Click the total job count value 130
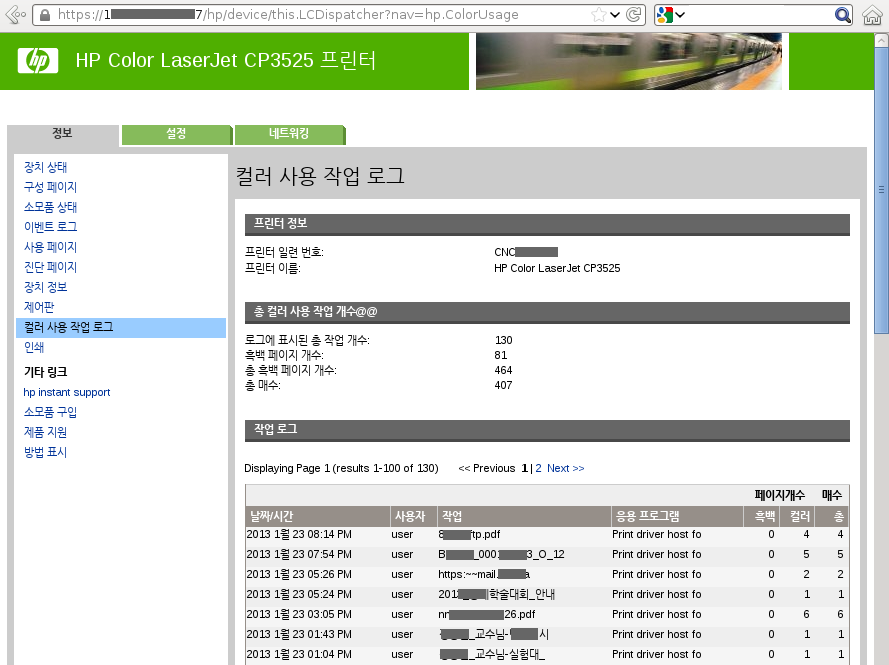This screenshot has width=889, height=665. point(503,340)
